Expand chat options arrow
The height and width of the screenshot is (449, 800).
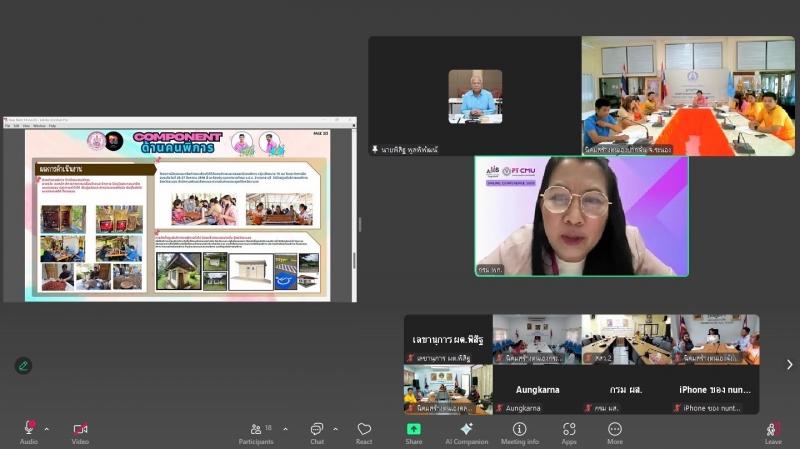click(x=335, y=429)
